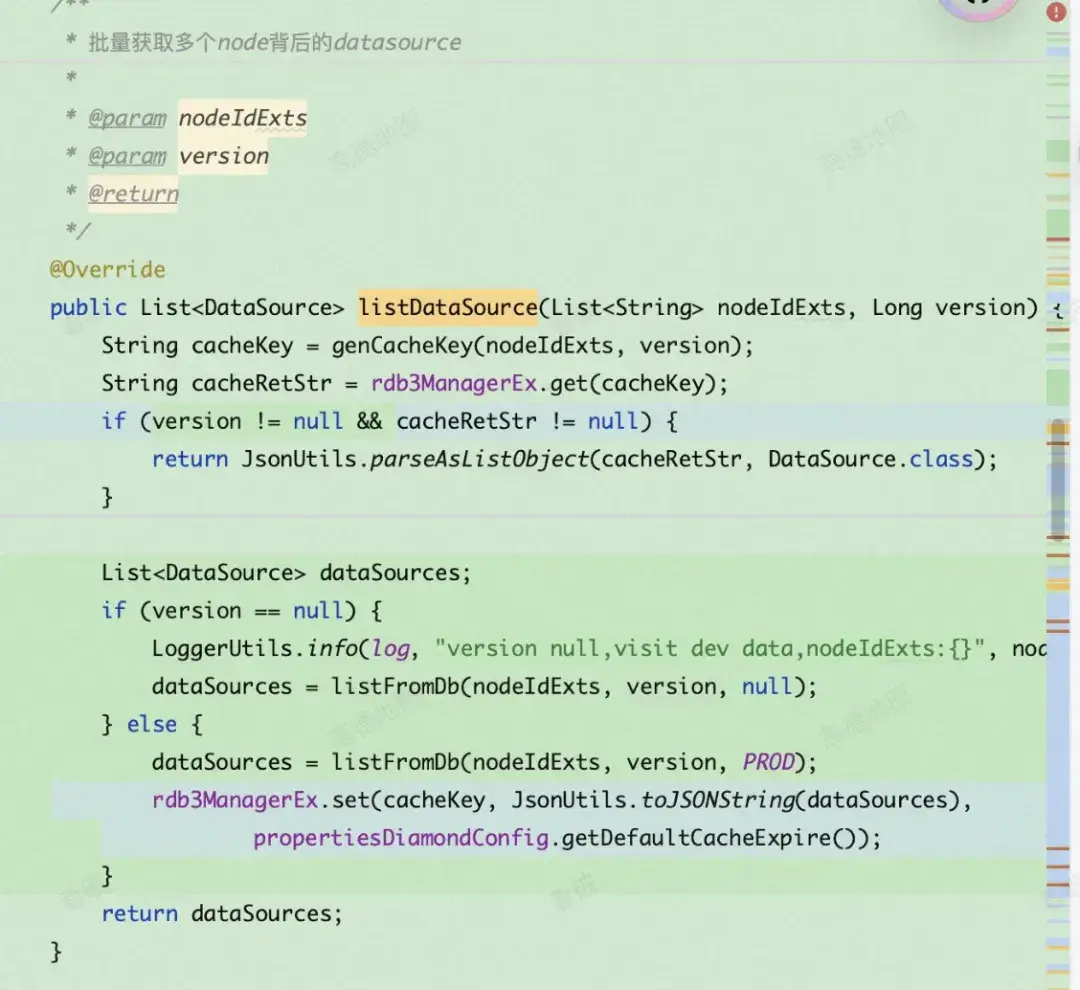
Task: Click the cacheKey variable in String cacheKey declaration
Action: click(242, 345)
